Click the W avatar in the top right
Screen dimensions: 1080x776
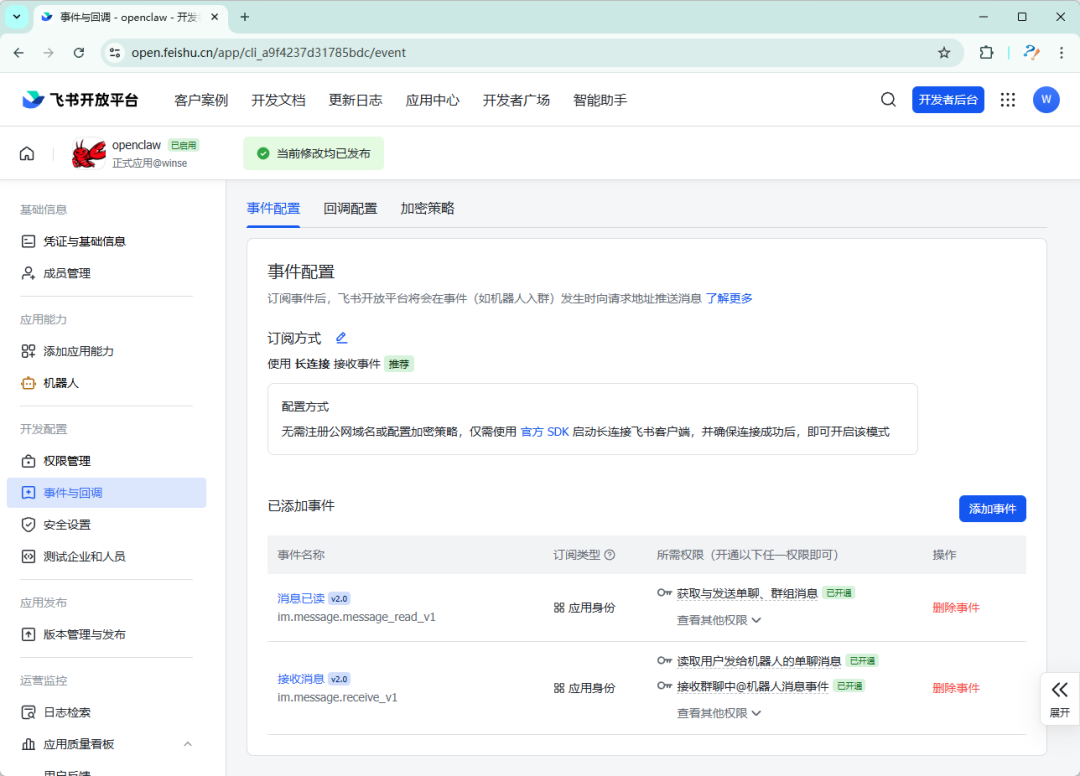tap(1046, 99)
